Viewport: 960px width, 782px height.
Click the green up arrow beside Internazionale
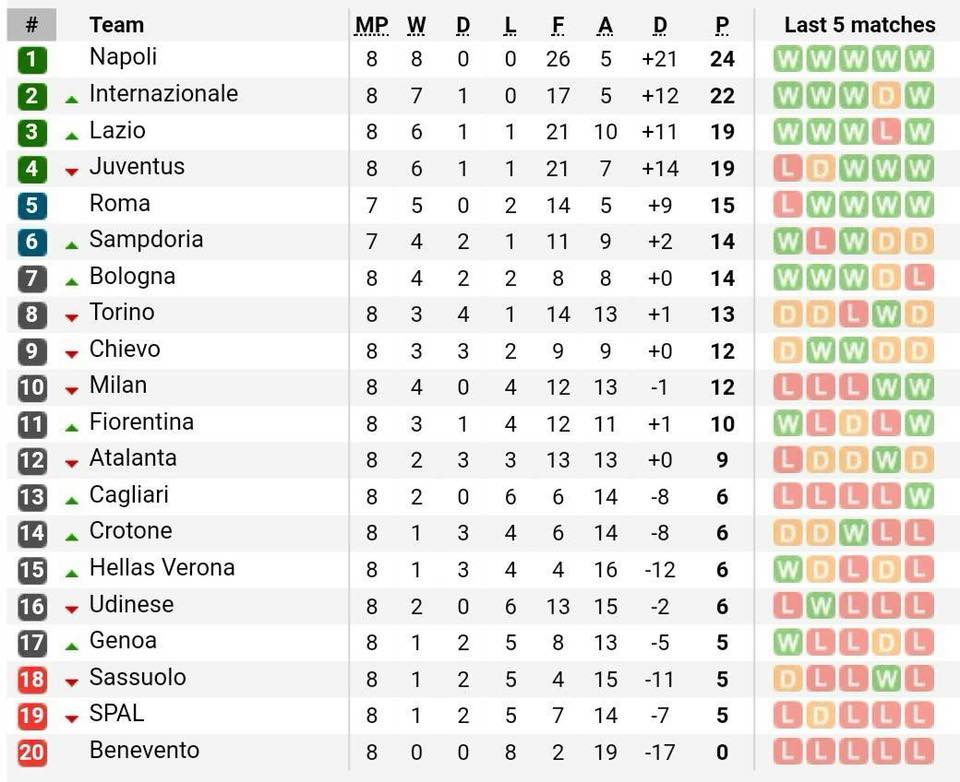[72, 99]
